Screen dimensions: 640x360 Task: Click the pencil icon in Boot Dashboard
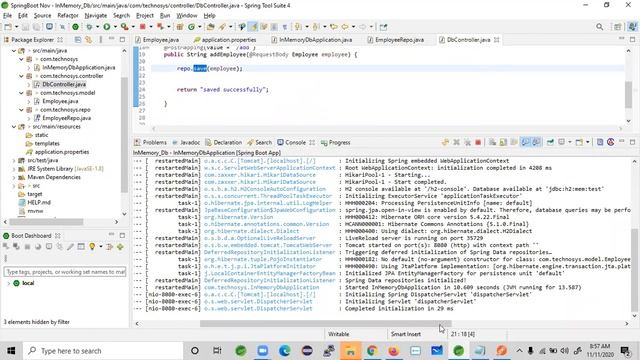(70, 247)
